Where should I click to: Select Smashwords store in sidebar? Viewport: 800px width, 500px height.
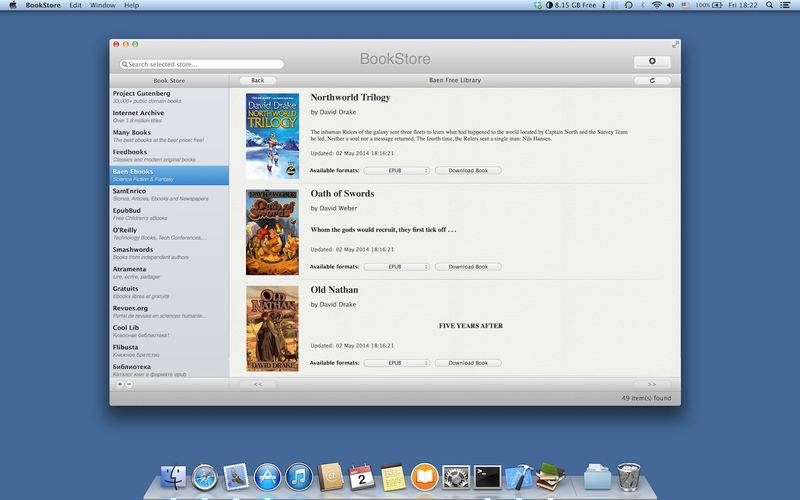coord(169,253)
